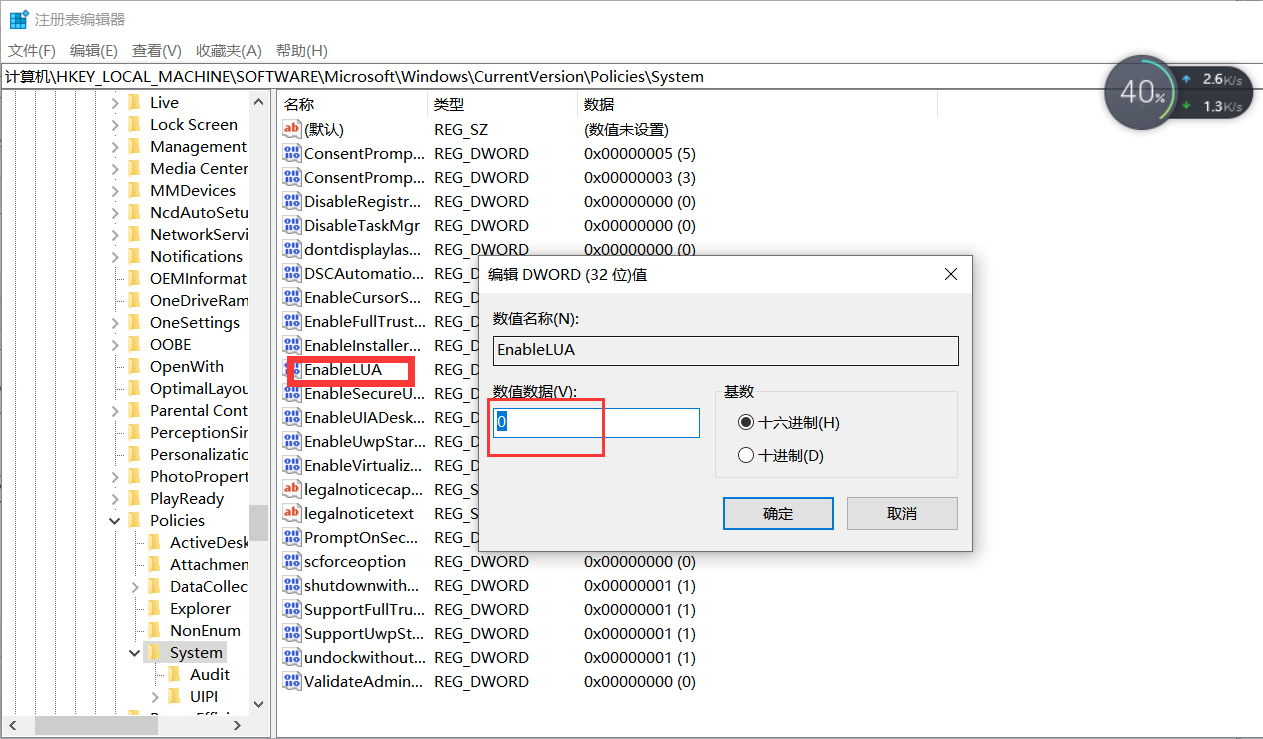This screenshot has height=739, width=1263.
Task: Click the EnableCursorS DWORD icon
Action: click(292, 297)
